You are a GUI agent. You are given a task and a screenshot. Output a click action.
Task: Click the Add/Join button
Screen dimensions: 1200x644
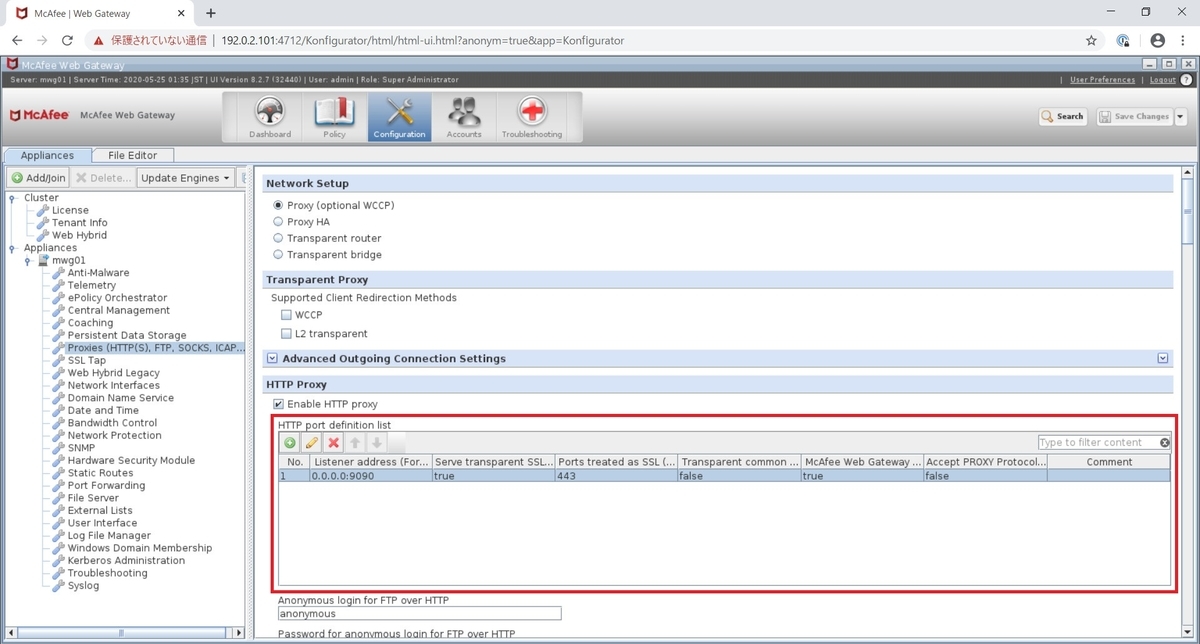click(x=39, y=178)
